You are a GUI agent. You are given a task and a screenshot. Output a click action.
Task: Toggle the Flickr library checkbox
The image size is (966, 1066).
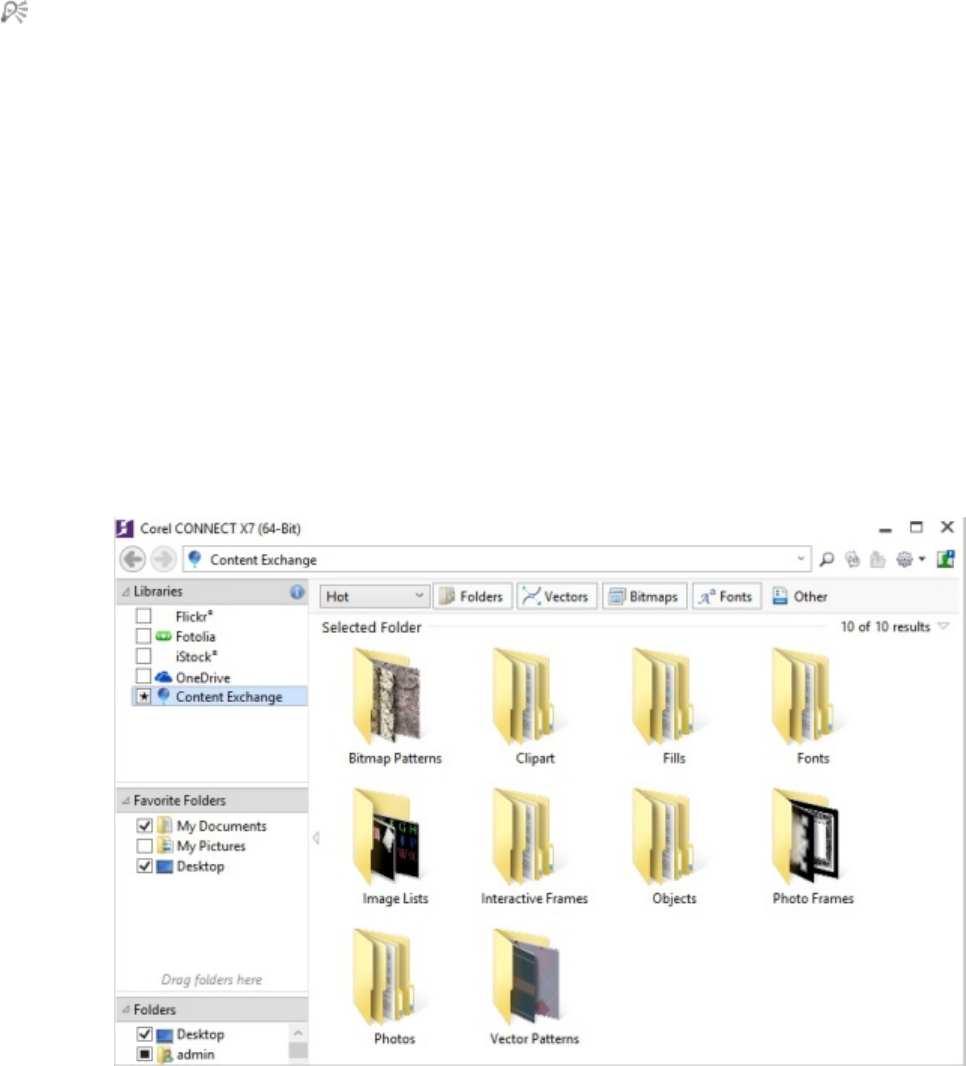click(143, 616)
